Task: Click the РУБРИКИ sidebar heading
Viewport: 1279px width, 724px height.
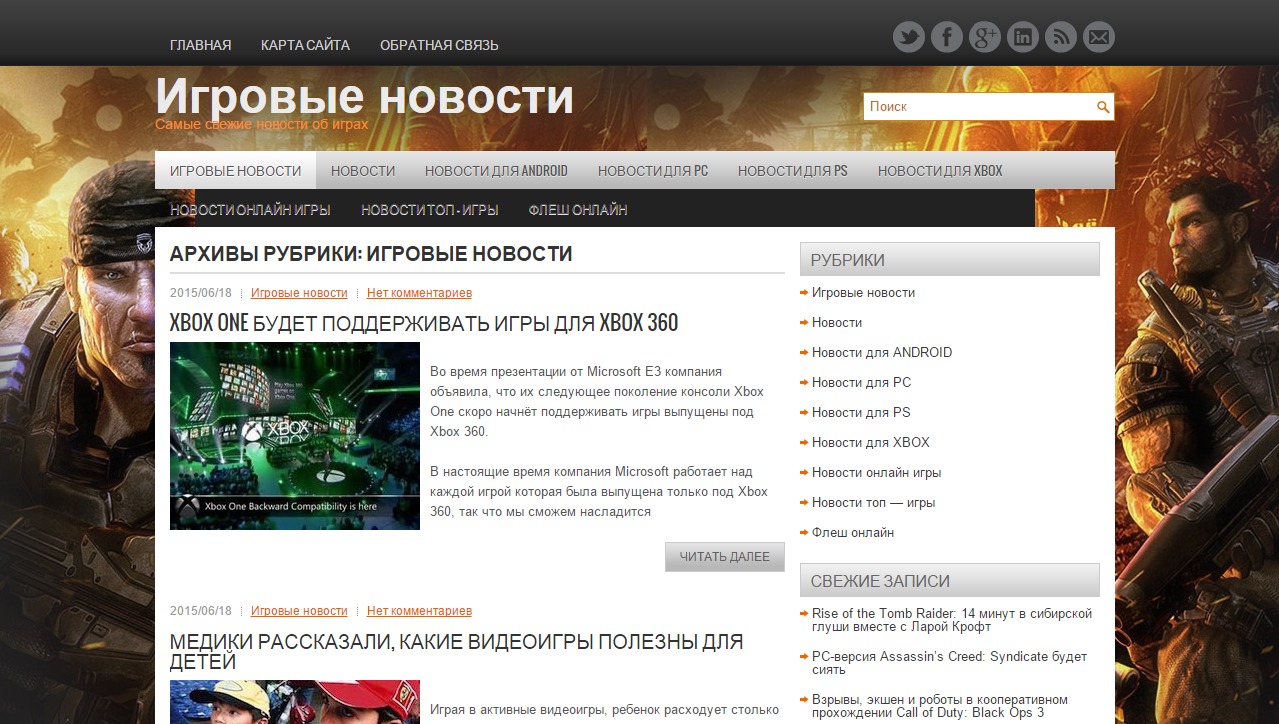Action: (950, 259)
